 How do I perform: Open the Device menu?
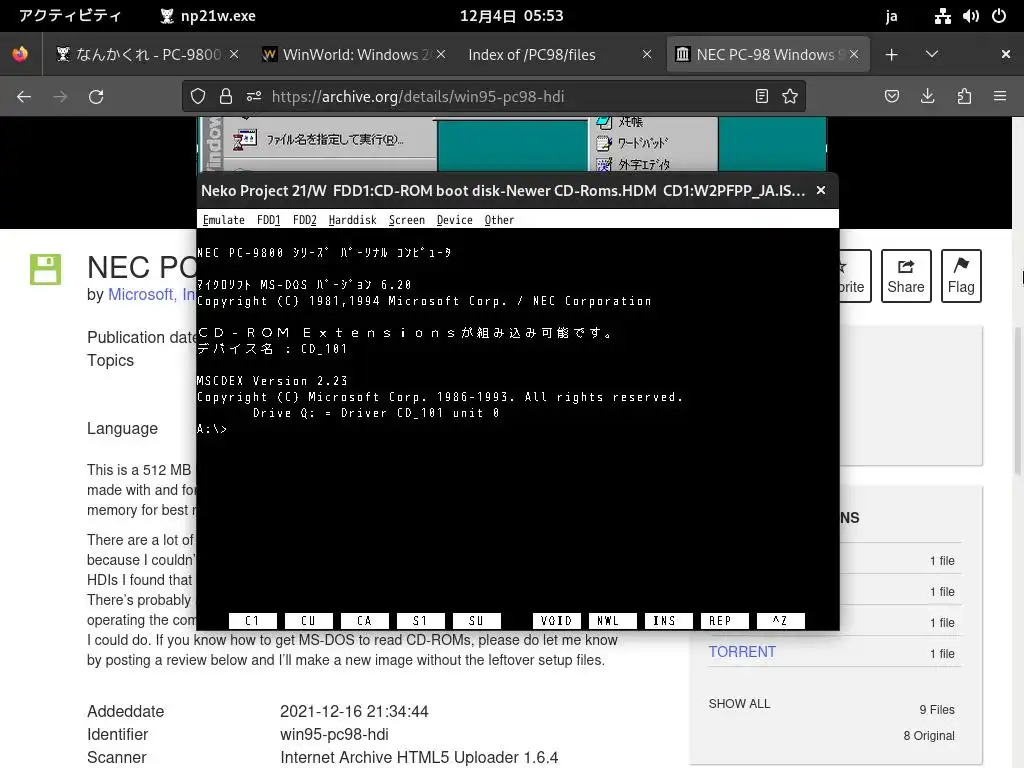(x=455, y=220)
